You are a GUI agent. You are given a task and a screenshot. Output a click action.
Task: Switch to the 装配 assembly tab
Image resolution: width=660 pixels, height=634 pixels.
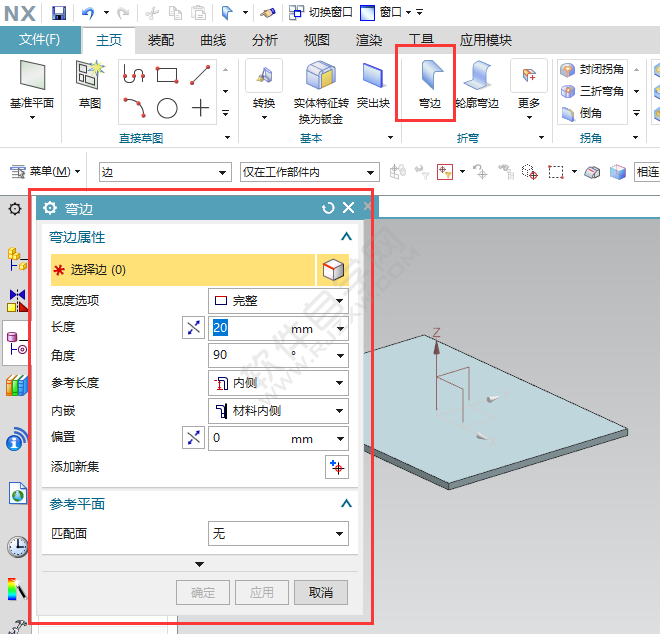pos(161,40)
